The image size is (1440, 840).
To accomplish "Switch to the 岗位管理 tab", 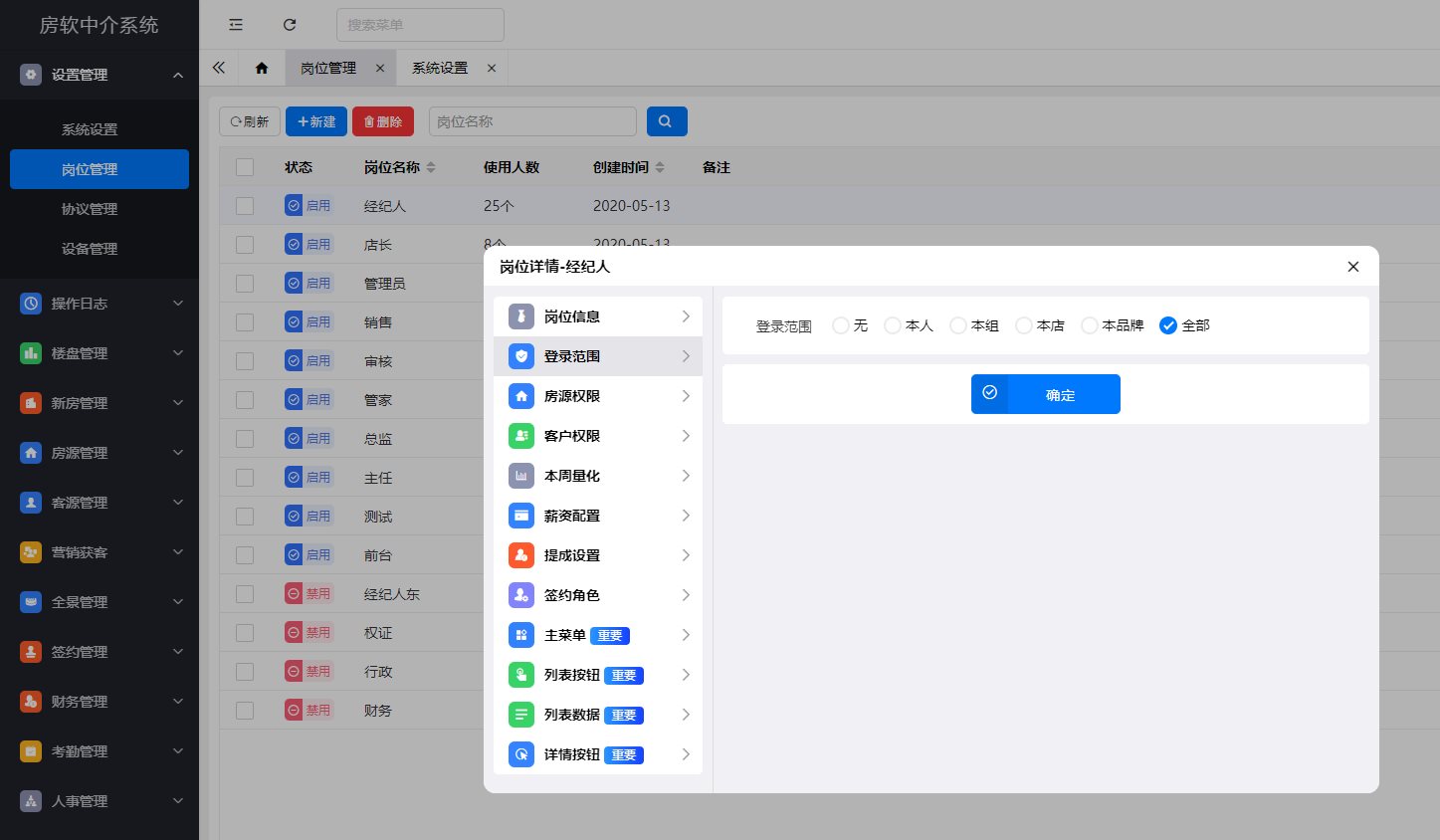I will [328, 68].
